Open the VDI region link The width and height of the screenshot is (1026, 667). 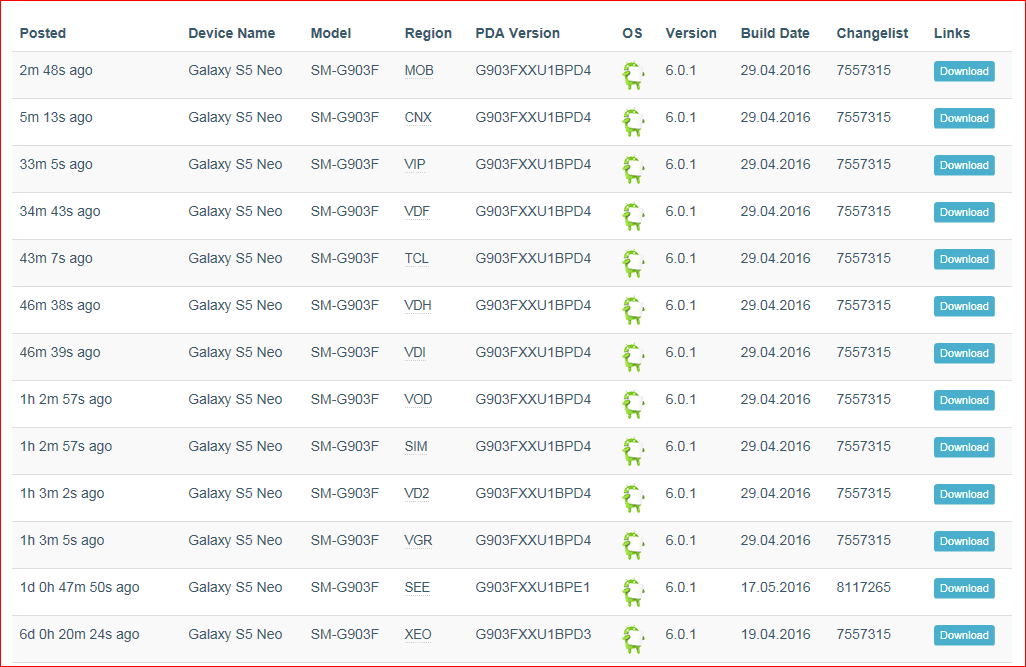point(415,353)
